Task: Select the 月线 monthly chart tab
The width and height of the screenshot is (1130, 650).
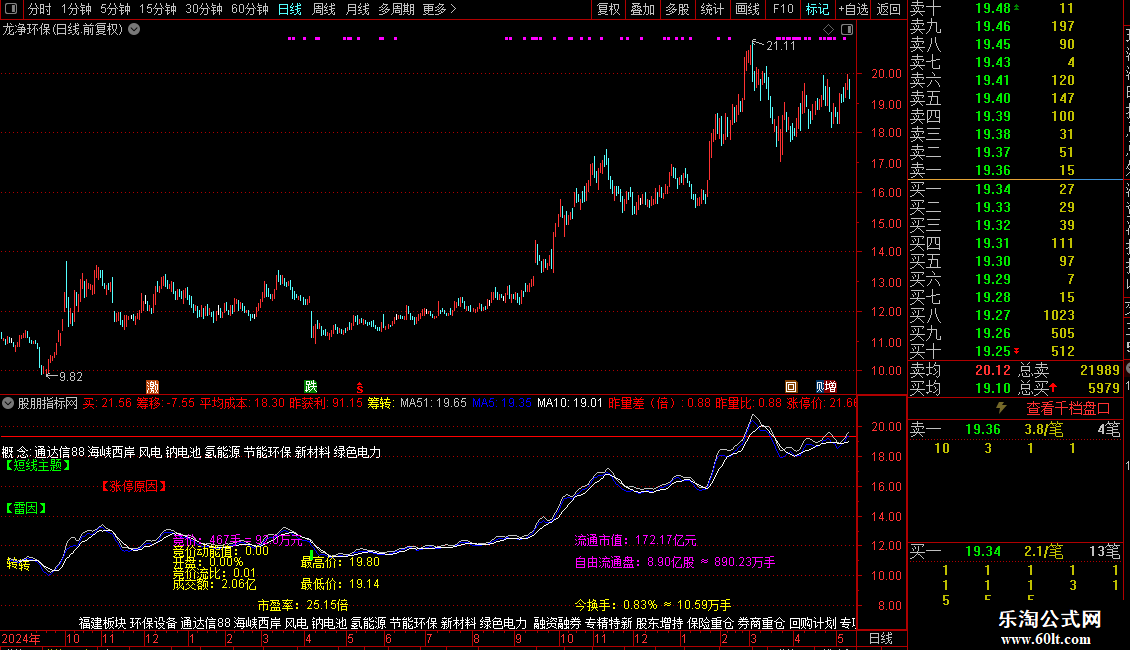Action: [357, 9]
